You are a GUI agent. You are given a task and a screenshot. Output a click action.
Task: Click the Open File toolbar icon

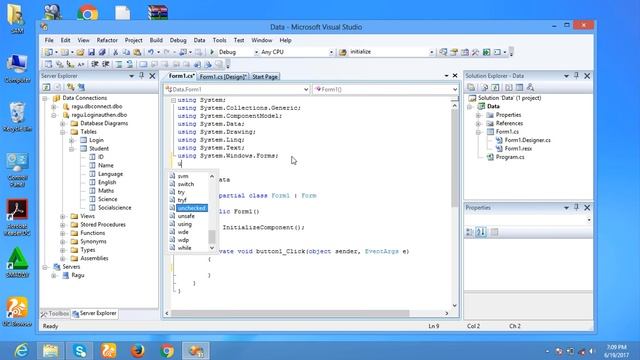pos(80,52)
